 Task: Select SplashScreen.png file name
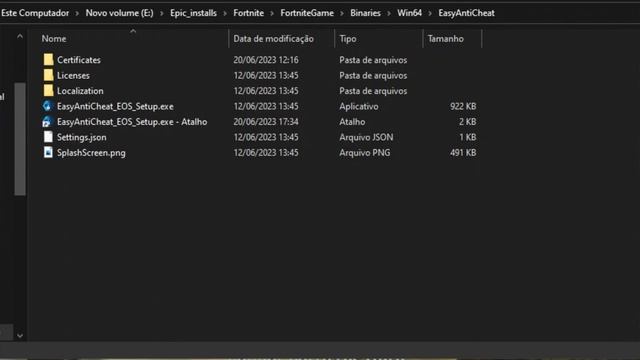[91, 153]
